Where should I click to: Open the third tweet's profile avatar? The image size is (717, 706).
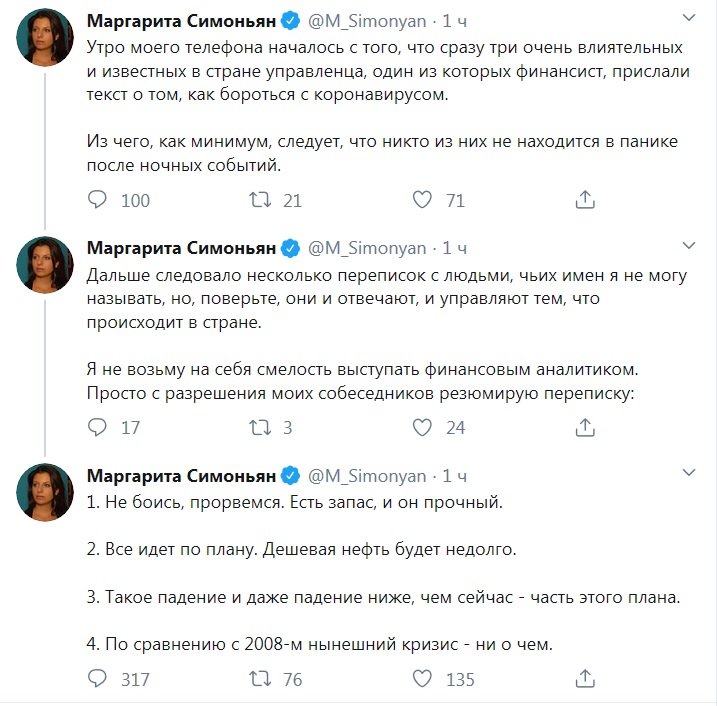click(45, 492)
